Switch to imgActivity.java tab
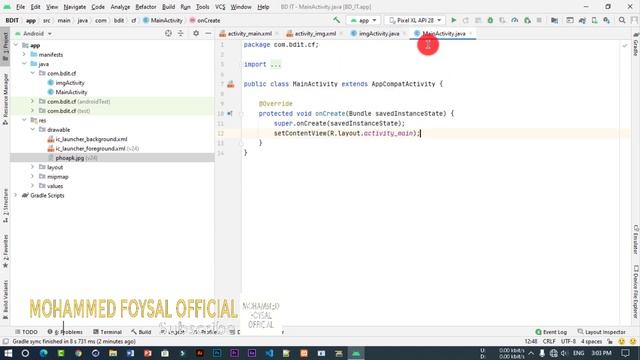 click(379, 33)
